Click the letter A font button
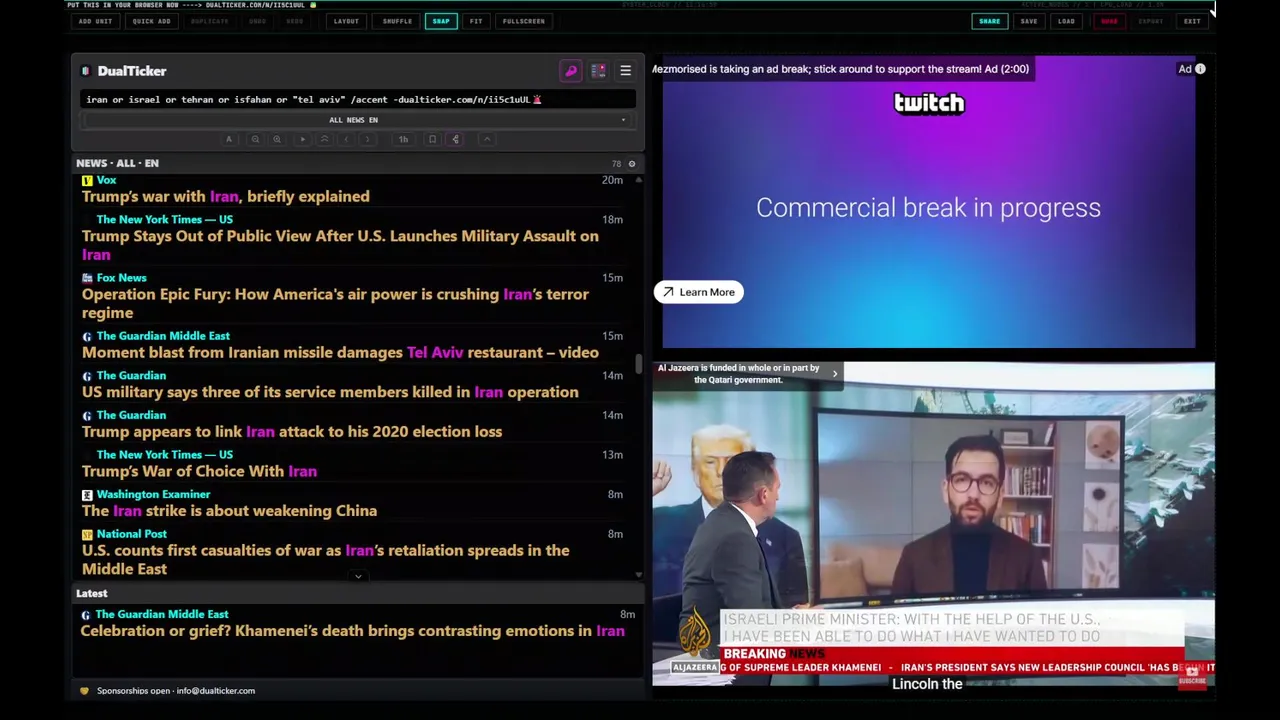 pyautogui.click(x=229, y=139)
